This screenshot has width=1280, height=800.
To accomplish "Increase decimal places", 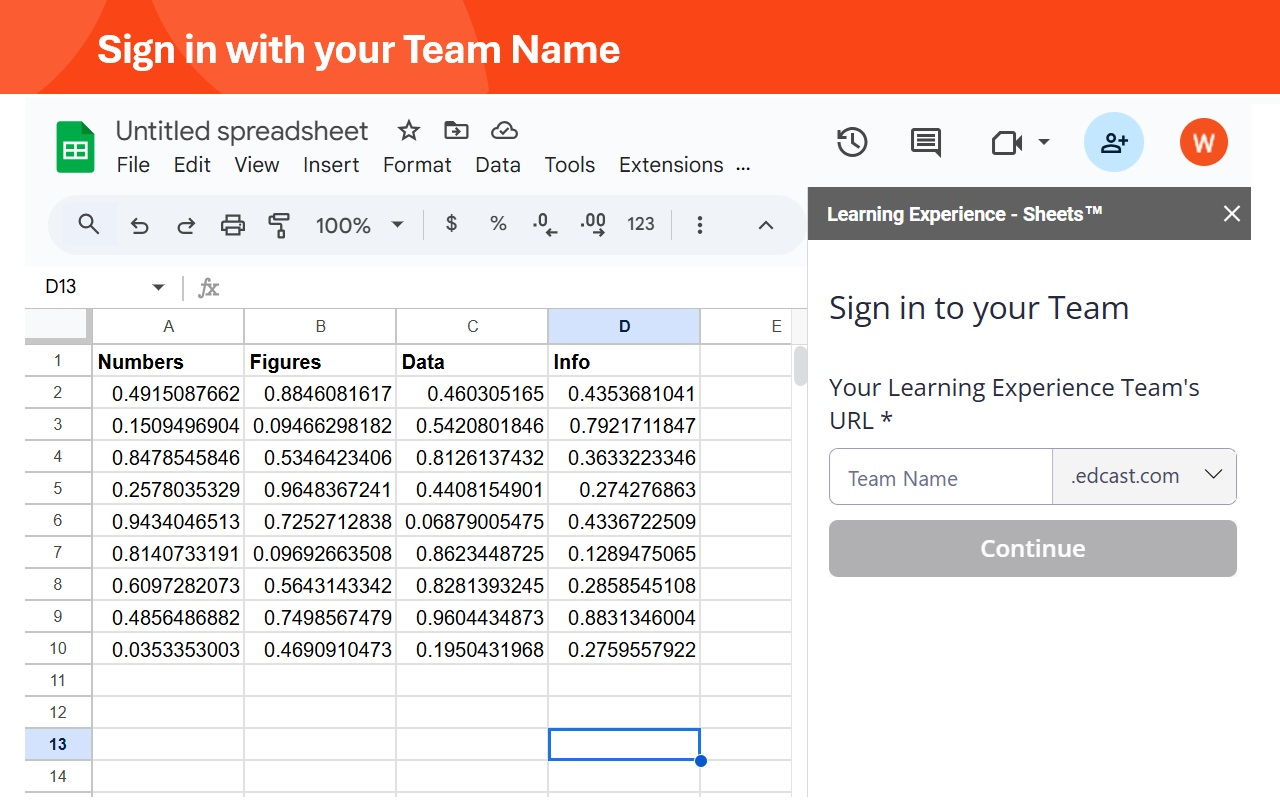I will 593,225.
